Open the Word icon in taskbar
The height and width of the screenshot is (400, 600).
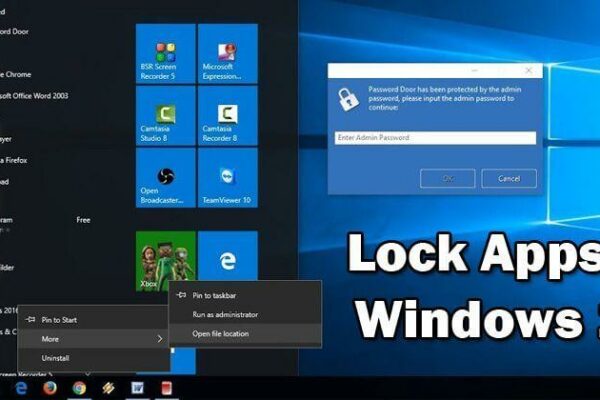tap(137, 388)
